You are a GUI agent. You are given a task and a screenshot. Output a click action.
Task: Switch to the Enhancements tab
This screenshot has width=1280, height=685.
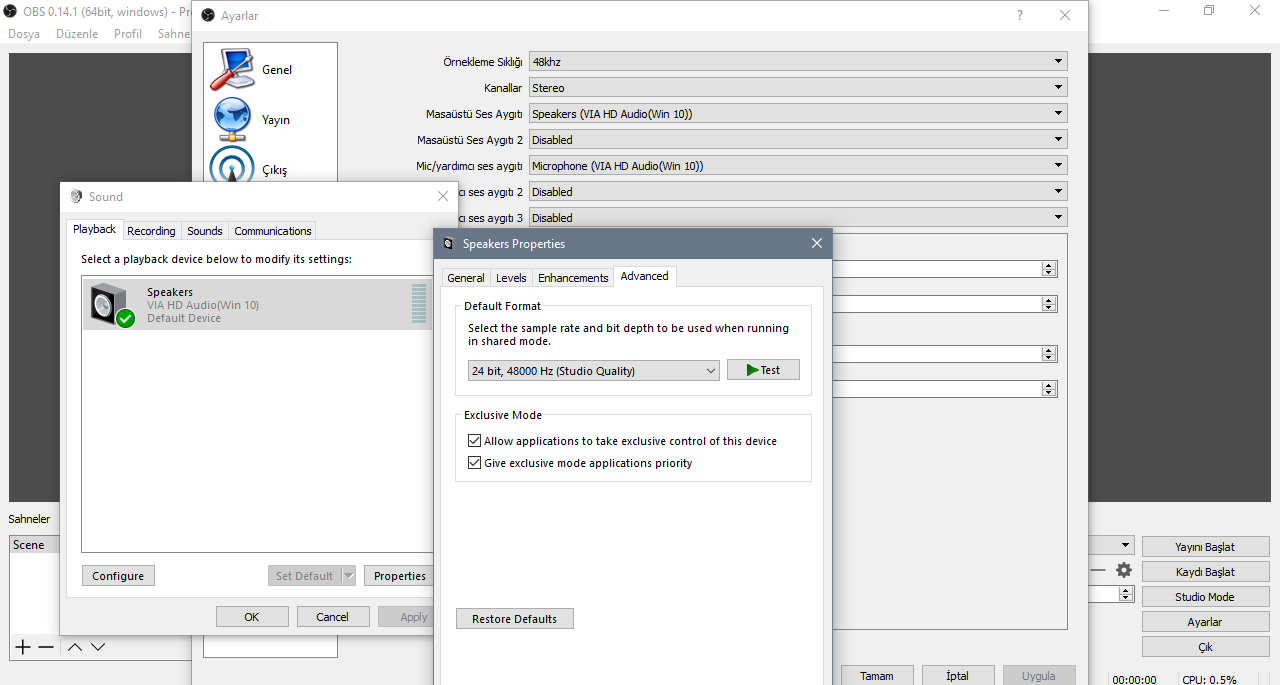point(573,278)
